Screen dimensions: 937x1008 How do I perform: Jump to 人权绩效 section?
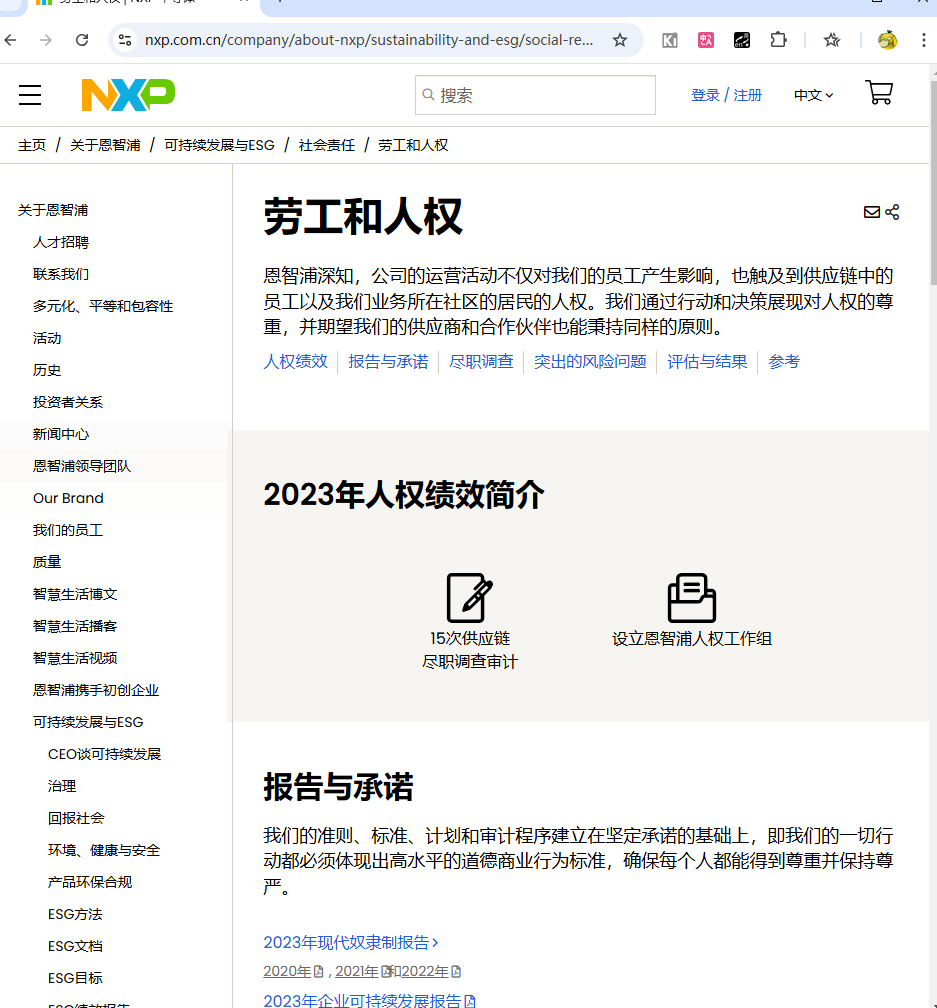[296, 361]
